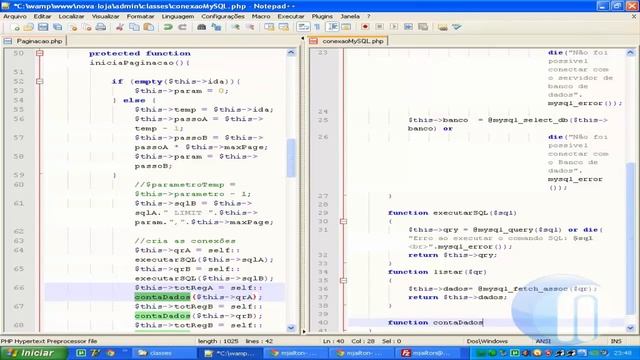Click the FileZilla taskbar button

[x=426, y=353]
